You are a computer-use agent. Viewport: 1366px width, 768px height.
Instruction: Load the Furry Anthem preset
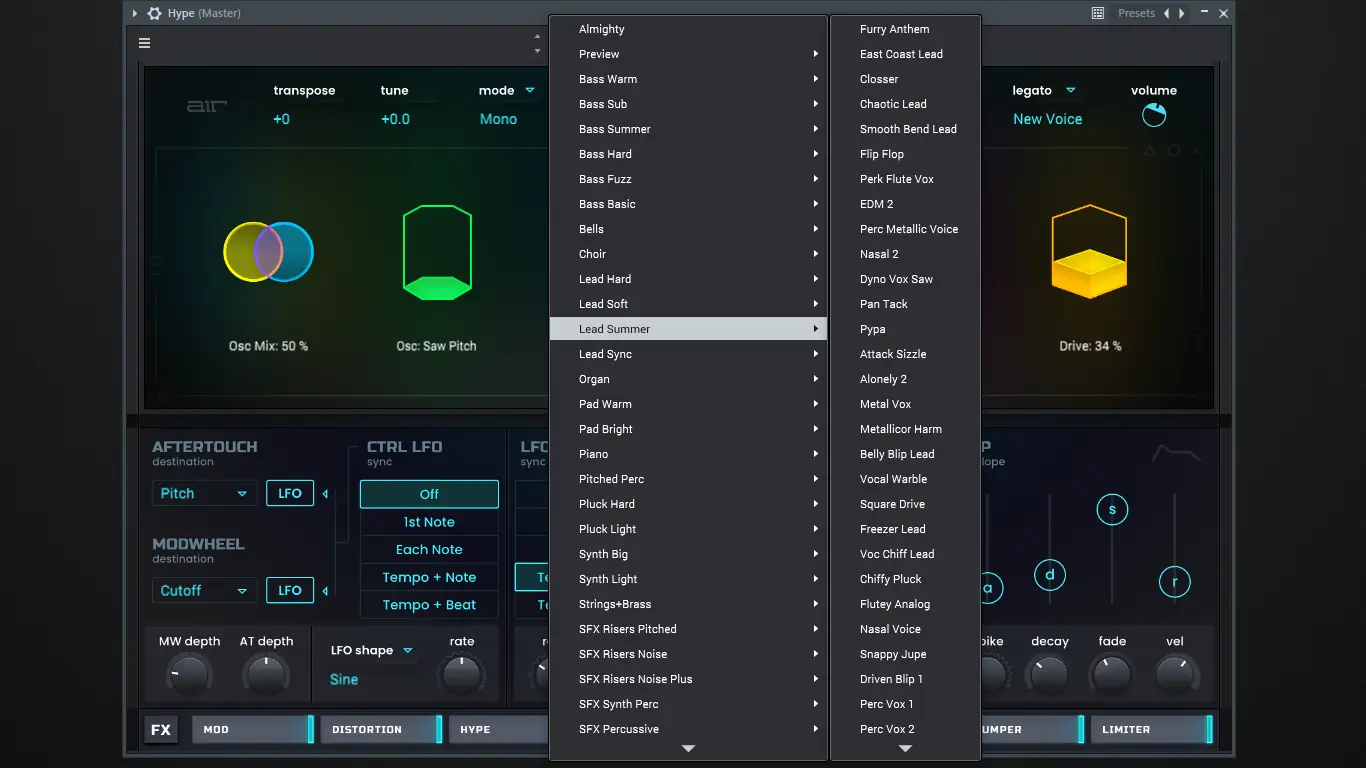click(905, 29)
